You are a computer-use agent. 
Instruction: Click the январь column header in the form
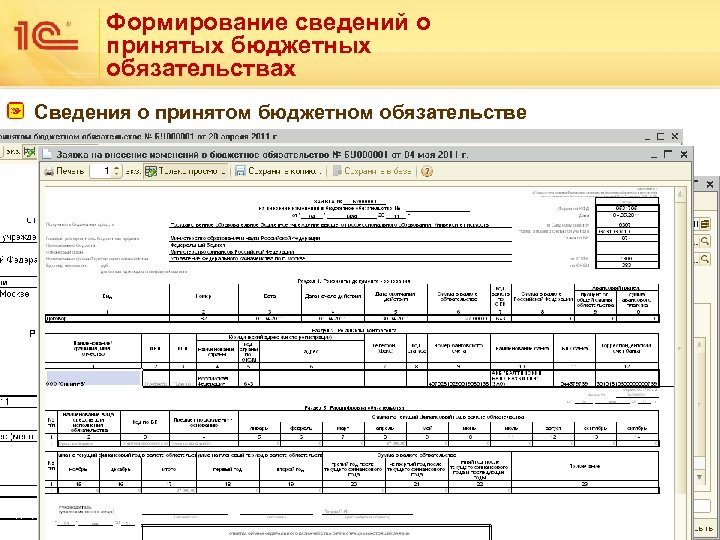[x=259, y=428]
